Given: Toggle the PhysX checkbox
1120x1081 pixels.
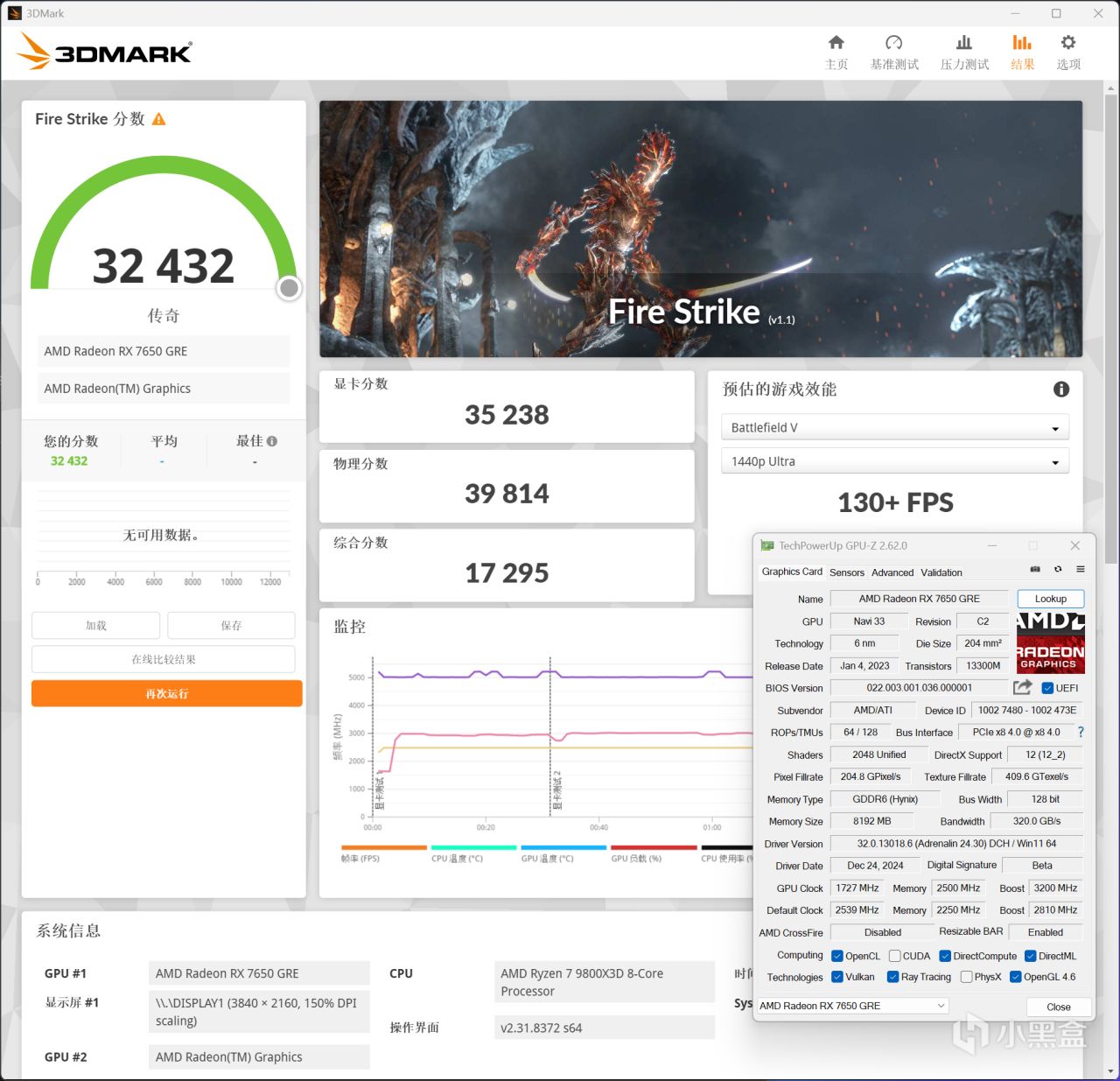Looking at the screenshot, I should click(966, 977).
